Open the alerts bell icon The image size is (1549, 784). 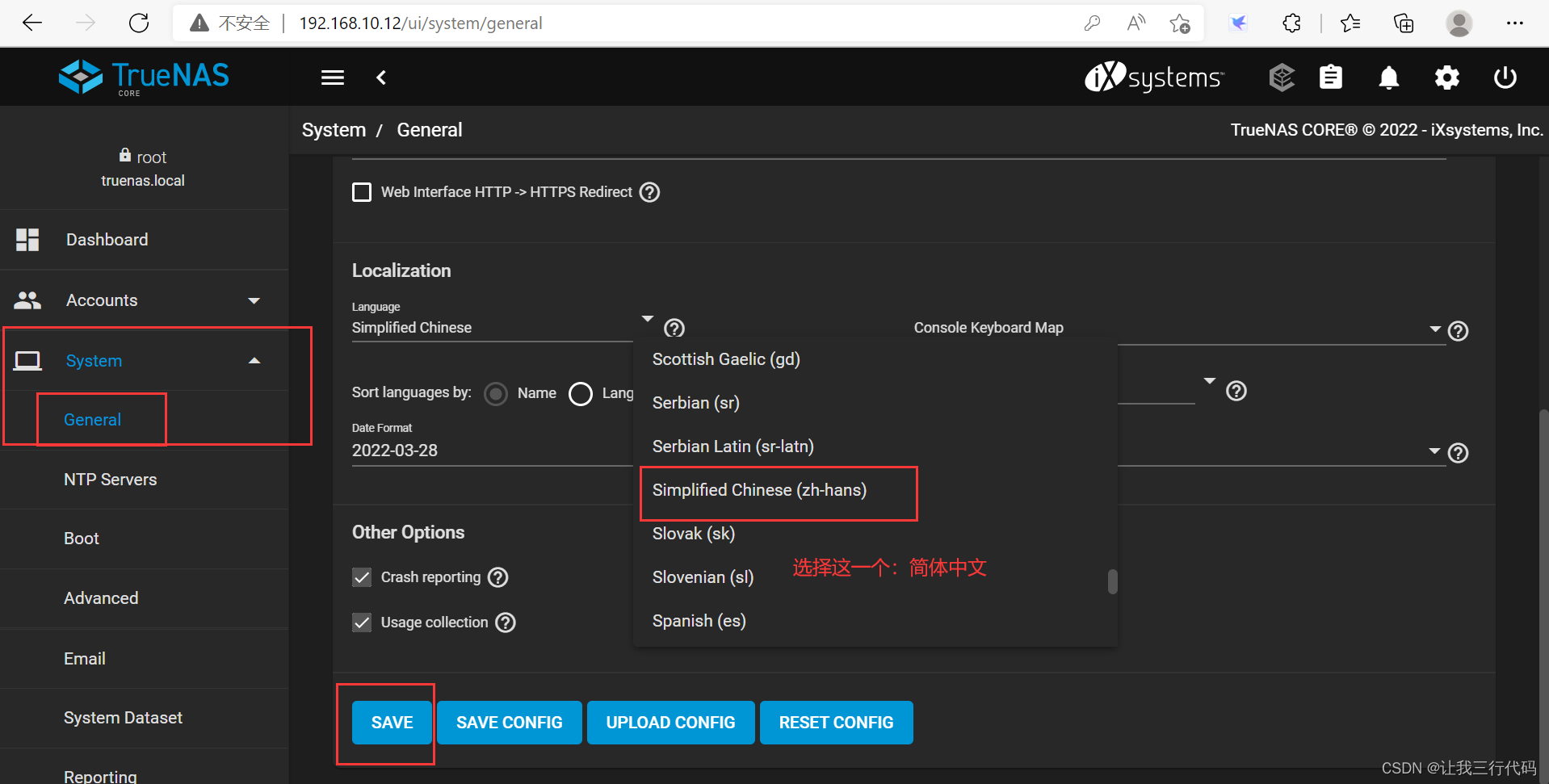coord(1389,78)
